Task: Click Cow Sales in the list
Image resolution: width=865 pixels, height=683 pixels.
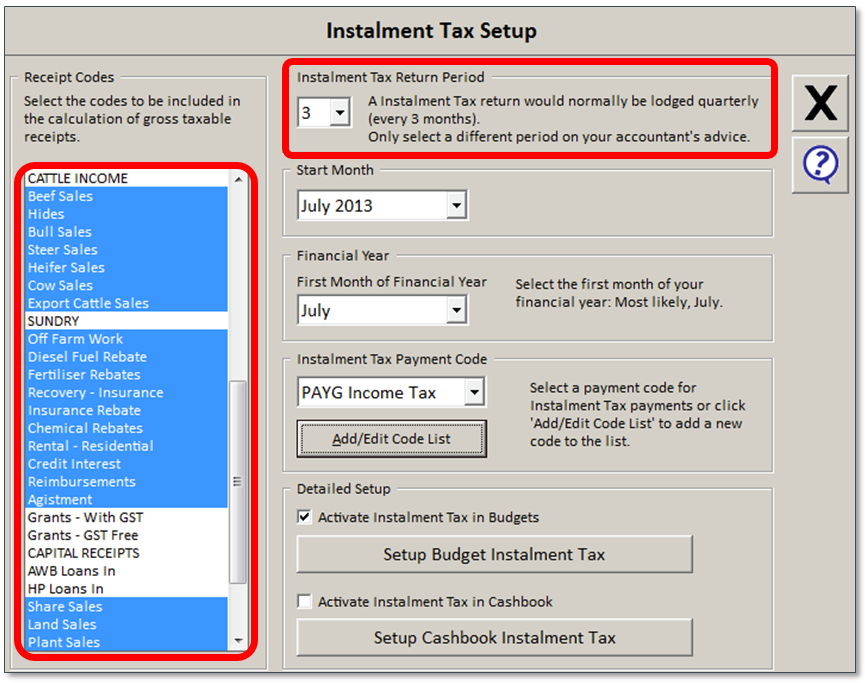Action: click(x=127, y=285)
